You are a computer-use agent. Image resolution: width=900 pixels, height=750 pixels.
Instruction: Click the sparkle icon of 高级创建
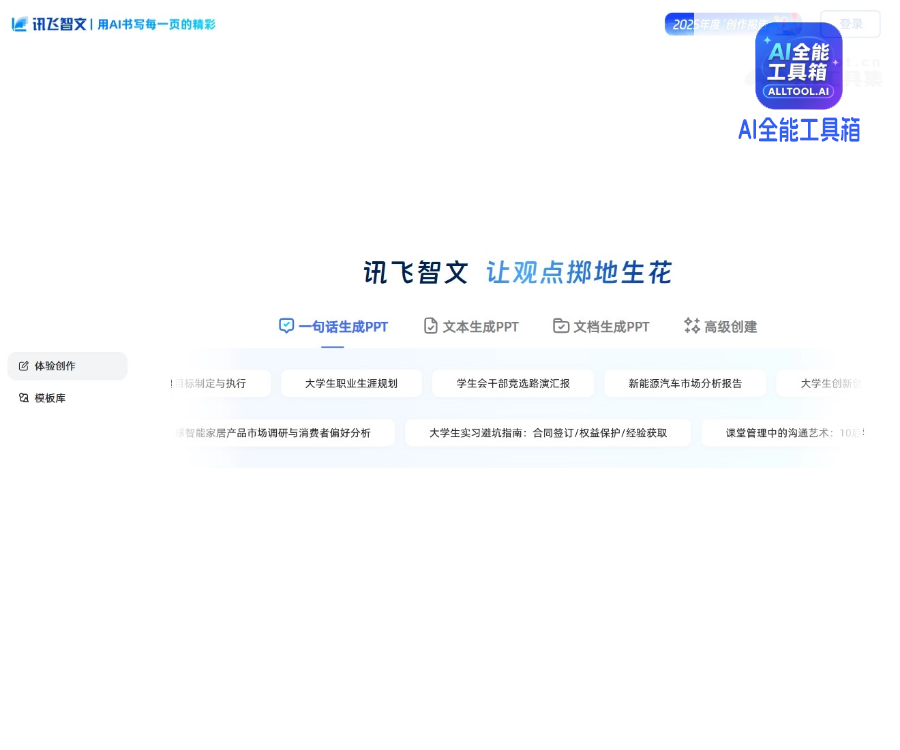(692, 325)
